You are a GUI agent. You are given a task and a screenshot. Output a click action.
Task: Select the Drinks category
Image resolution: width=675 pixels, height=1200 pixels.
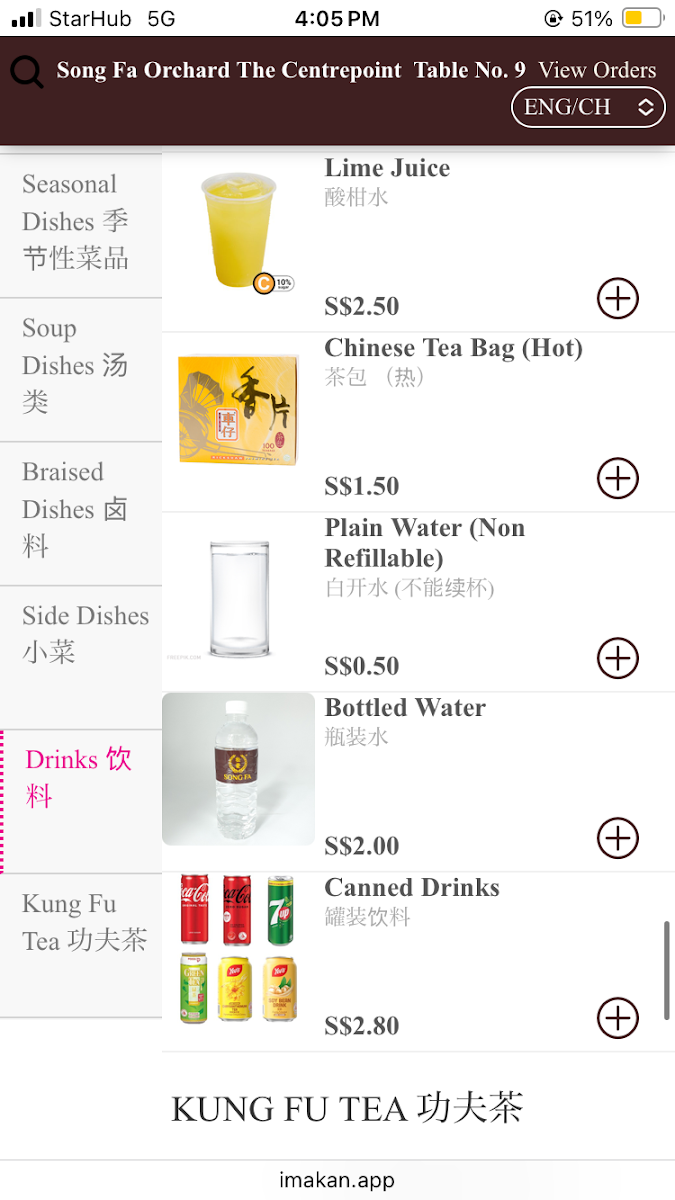click(78, 778)
